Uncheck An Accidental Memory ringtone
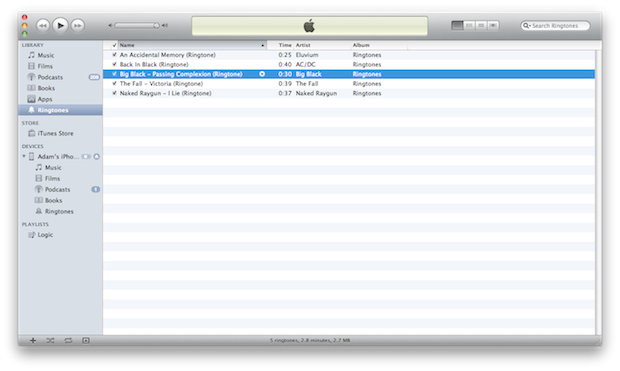The width and height of the screenshot is (620, 371). pos(114,55)
